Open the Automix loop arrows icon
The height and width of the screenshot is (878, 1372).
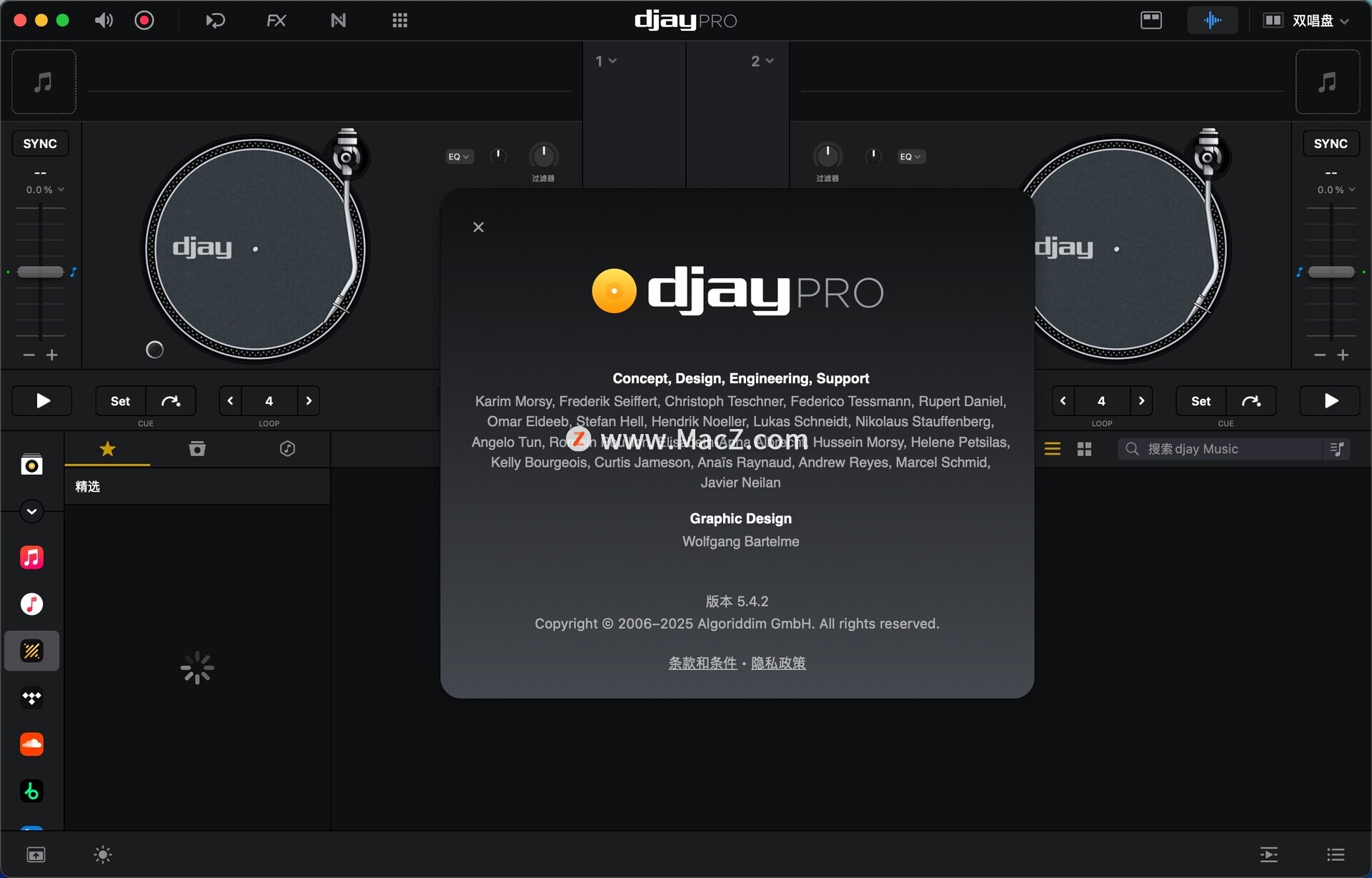(x=215, y=20)
